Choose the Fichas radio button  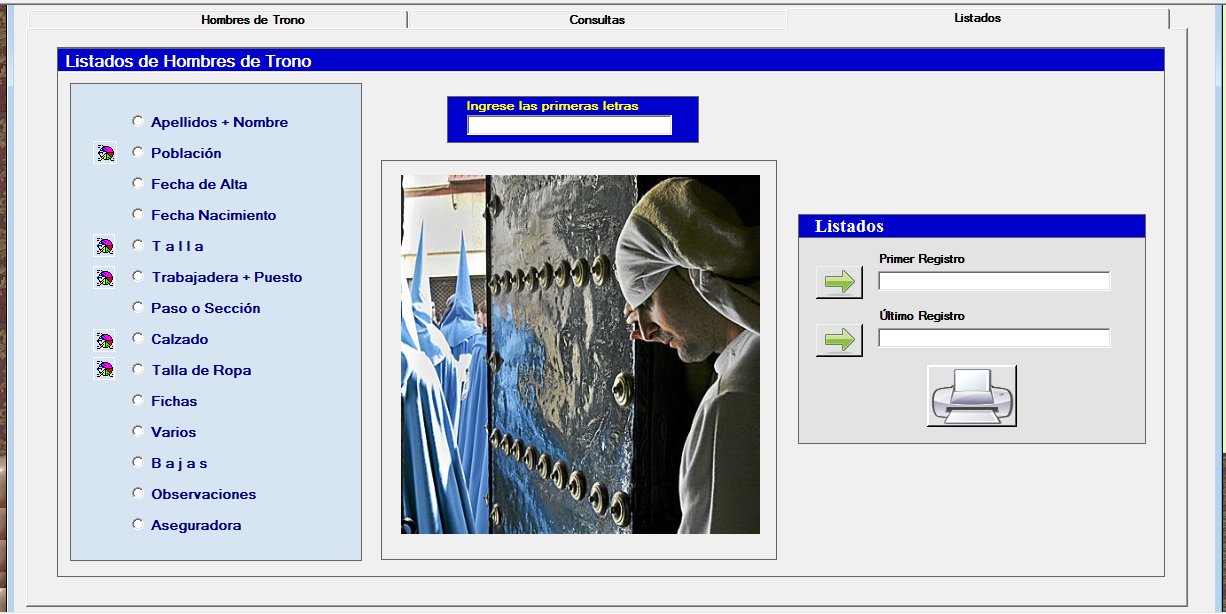pyautogui.click(x=138, y=400)
